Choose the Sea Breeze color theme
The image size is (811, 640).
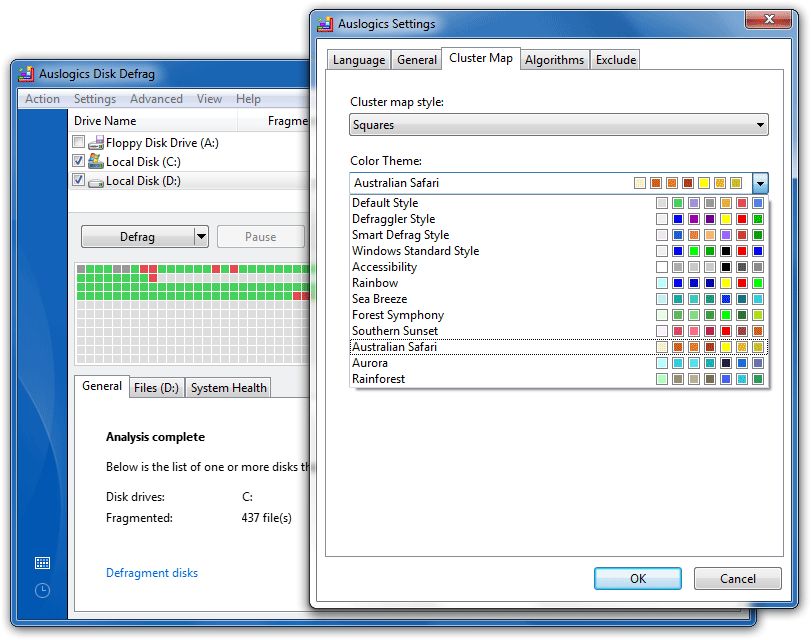pyautogui.click(x=379, y=299)
